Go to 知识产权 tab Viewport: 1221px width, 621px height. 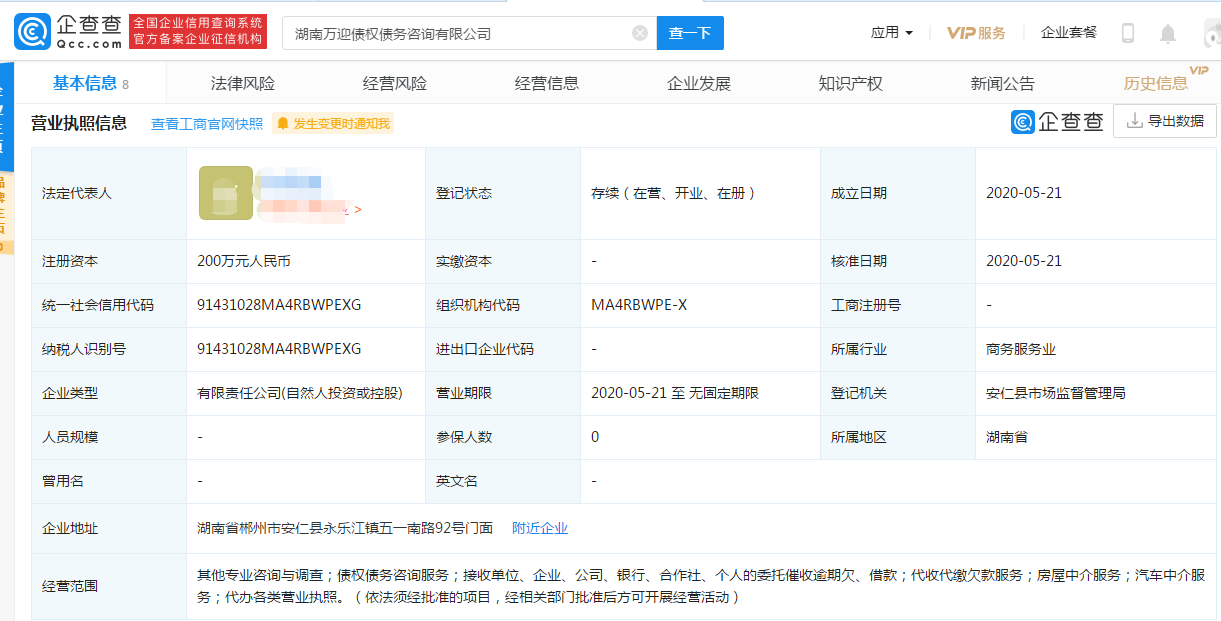click(851, 84)
